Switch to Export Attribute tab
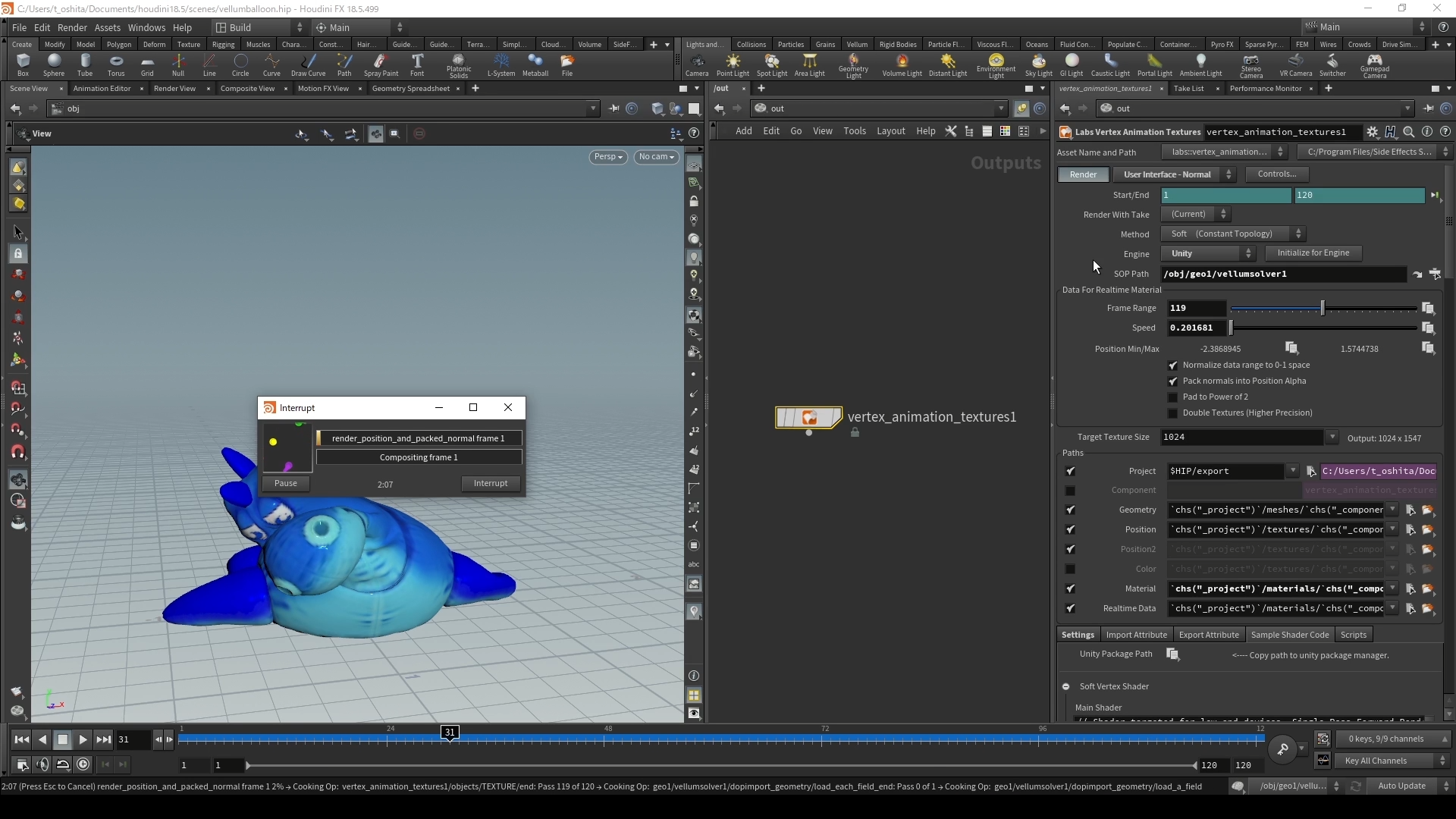Image resolution: width=1456 pixels, height=819 pixels. coord(1208,635)
